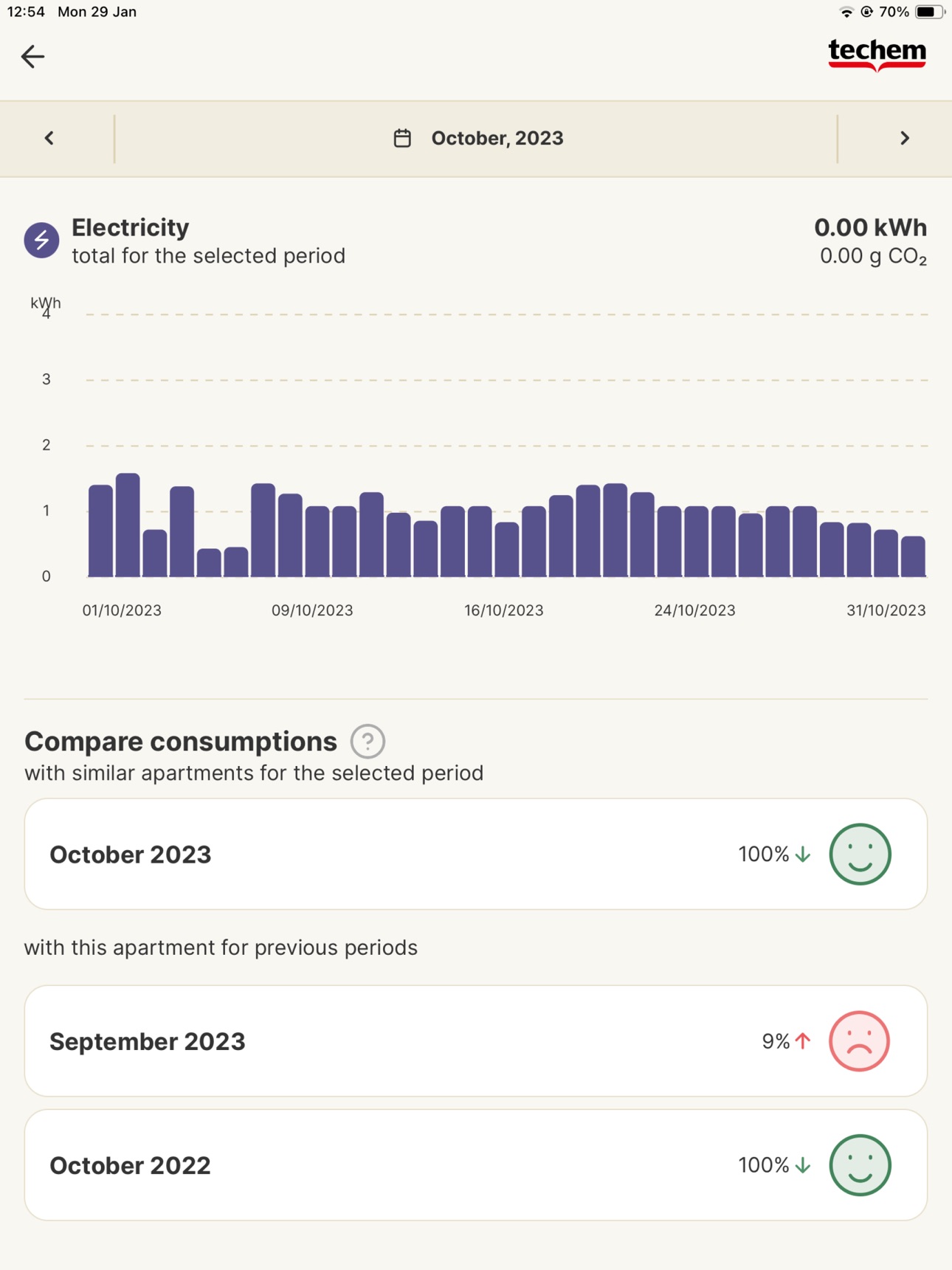Open the calendar icon beside October, 2023
Image resolution: width=952 pixels, height=1270 pixels.
402,138
